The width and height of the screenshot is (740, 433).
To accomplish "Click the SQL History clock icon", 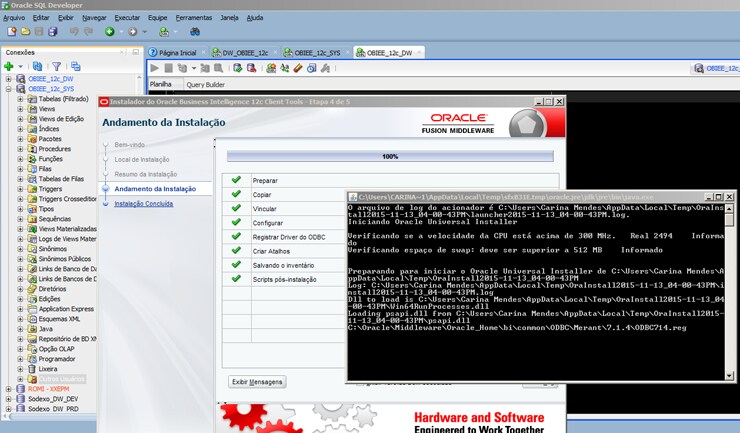I will click(x=311, y=68).
